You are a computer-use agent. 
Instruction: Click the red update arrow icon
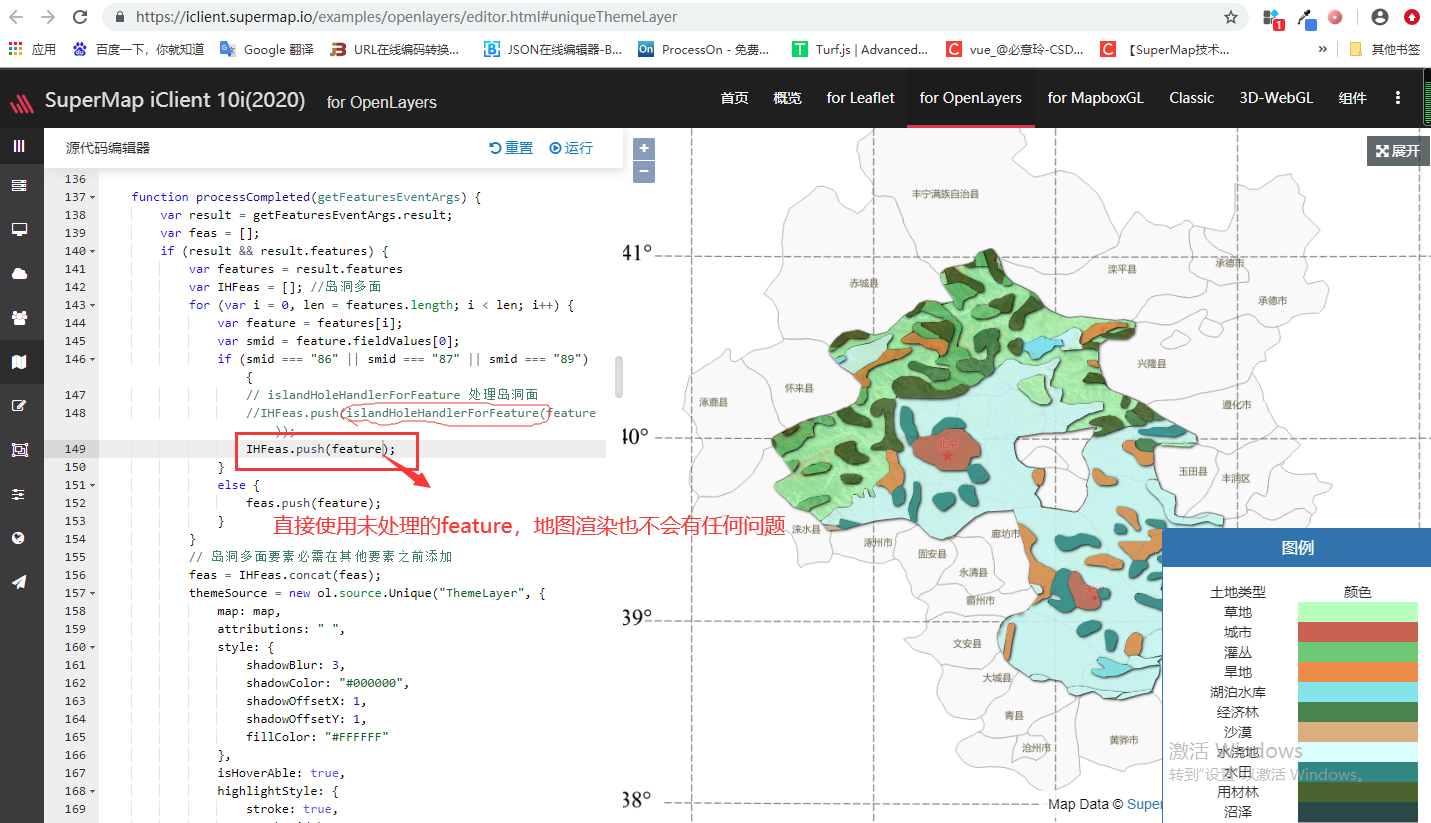[x=1411, y=17]
